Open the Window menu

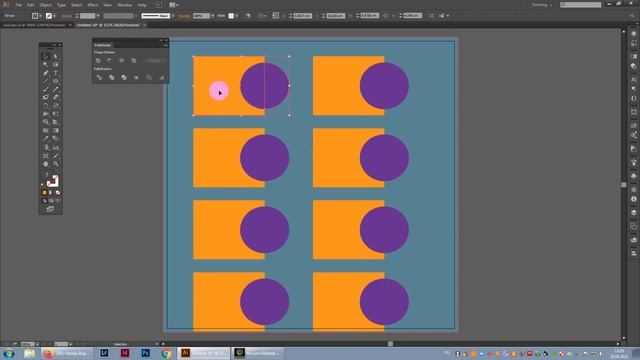[125, 5]
